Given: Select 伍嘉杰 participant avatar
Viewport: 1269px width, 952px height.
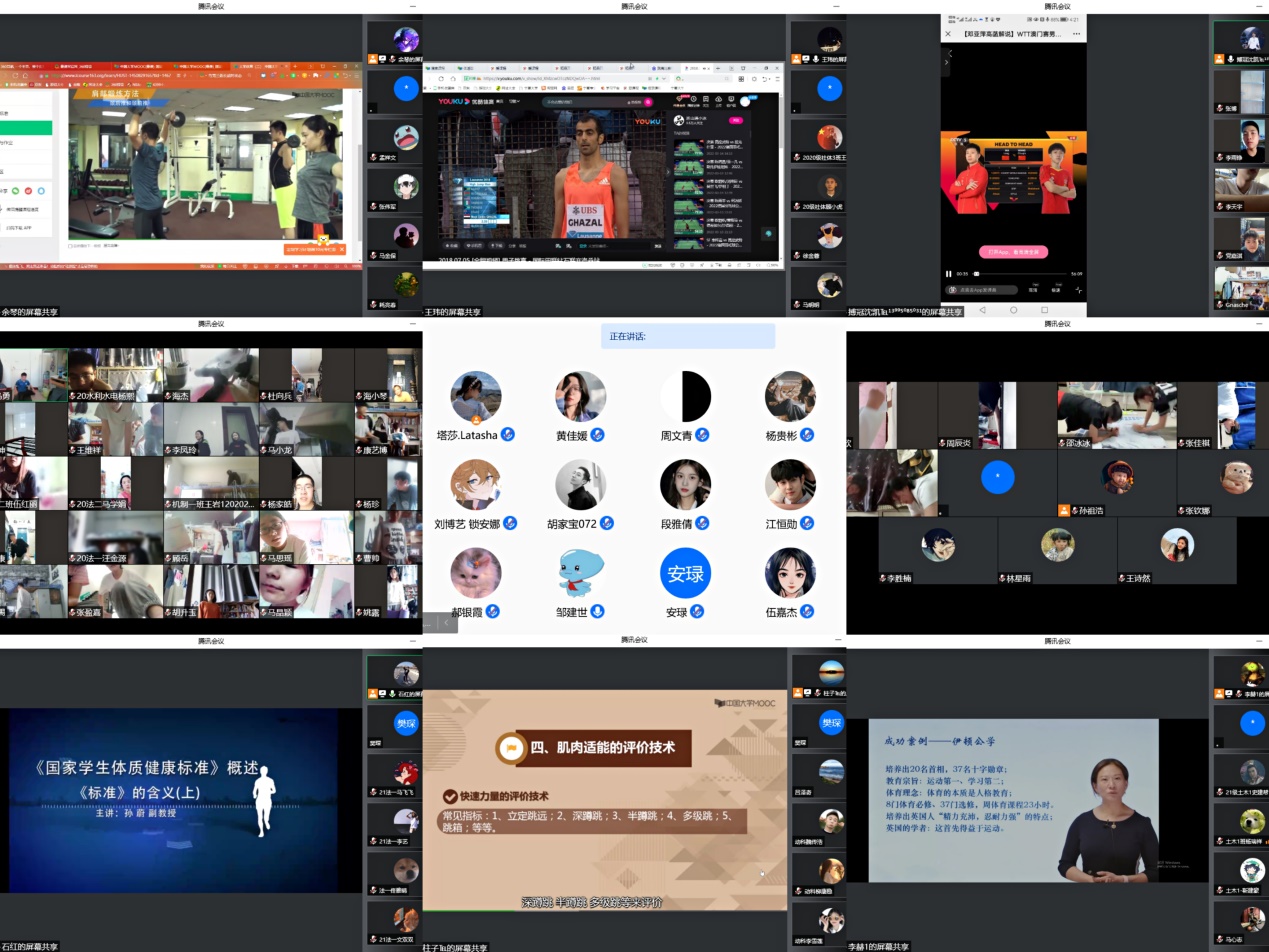Looking at the screenshot, I should 790,574.
